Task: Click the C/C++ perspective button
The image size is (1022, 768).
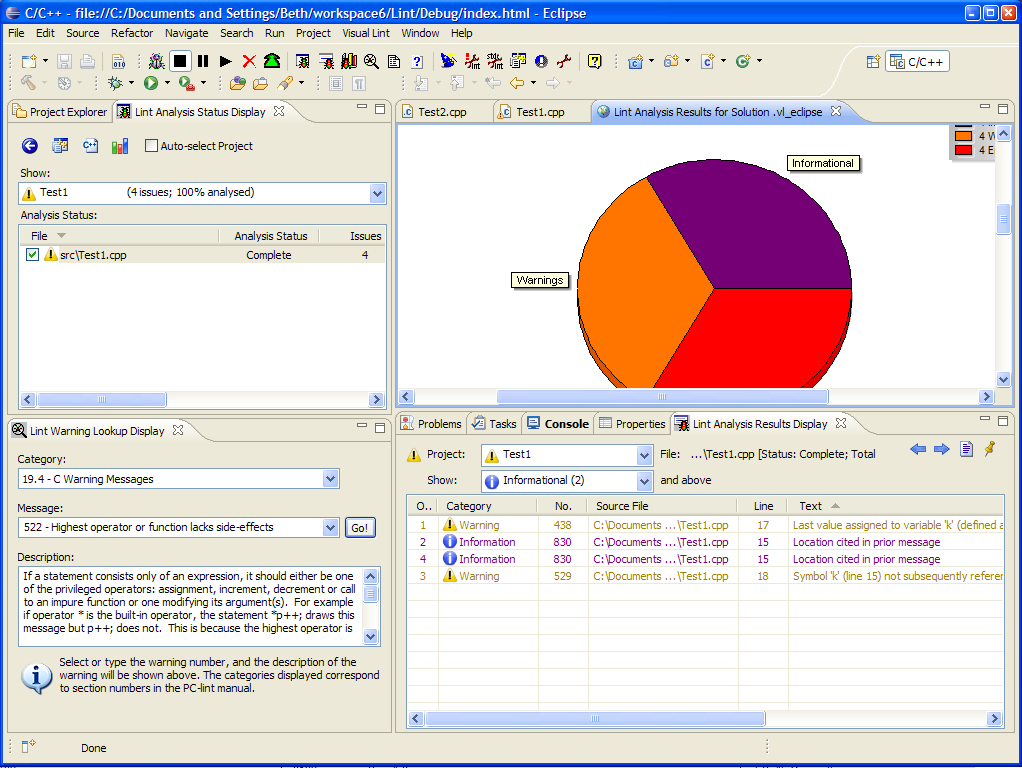Action: tap(918, 62)
